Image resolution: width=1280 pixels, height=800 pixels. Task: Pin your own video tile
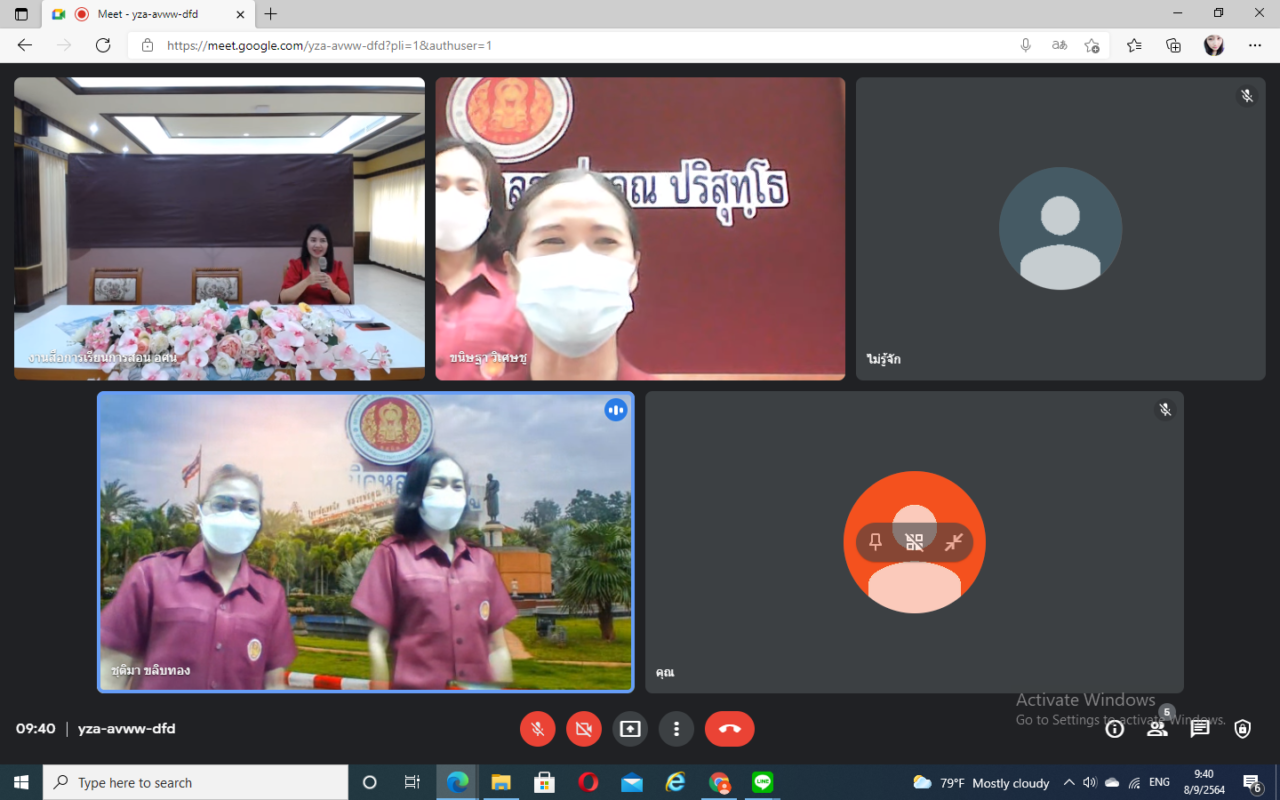click(876, 542)
